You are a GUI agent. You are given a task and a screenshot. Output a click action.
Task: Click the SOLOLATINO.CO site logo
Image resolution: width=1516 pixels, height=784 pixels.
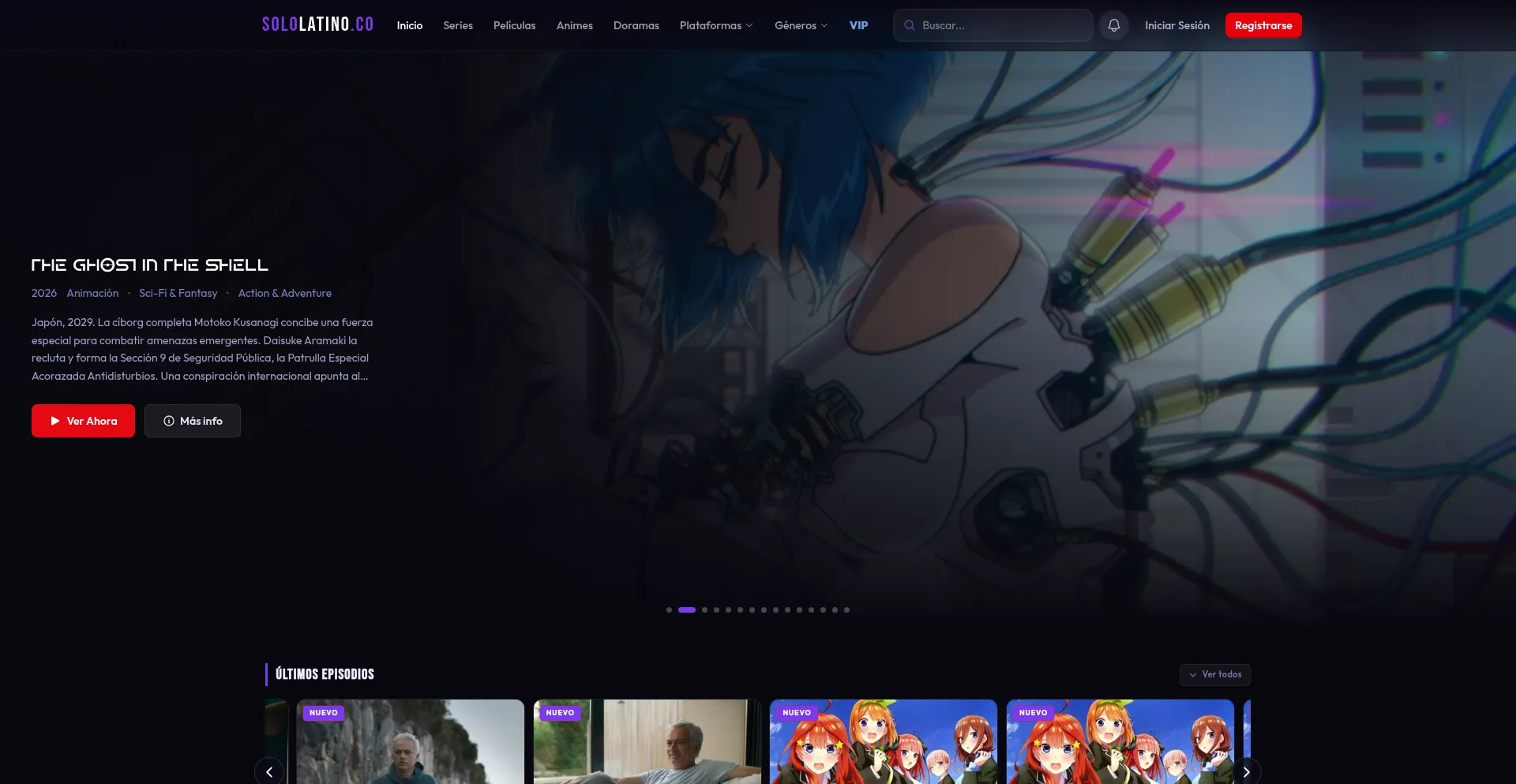click(317, 24)
